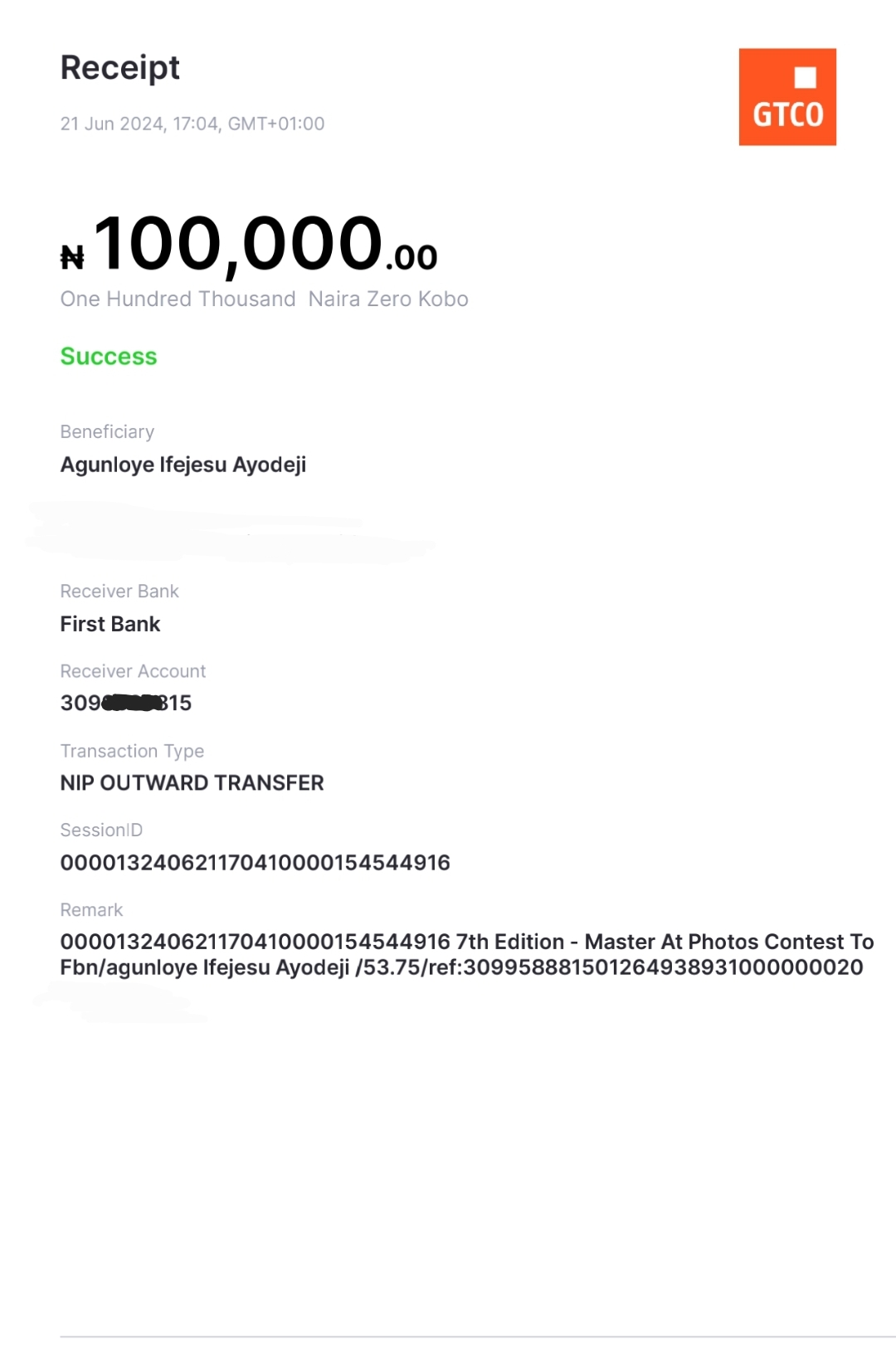Screen dimensions: 896x1354
Task: Click the bottom divider line
Action: (477, 1336)
